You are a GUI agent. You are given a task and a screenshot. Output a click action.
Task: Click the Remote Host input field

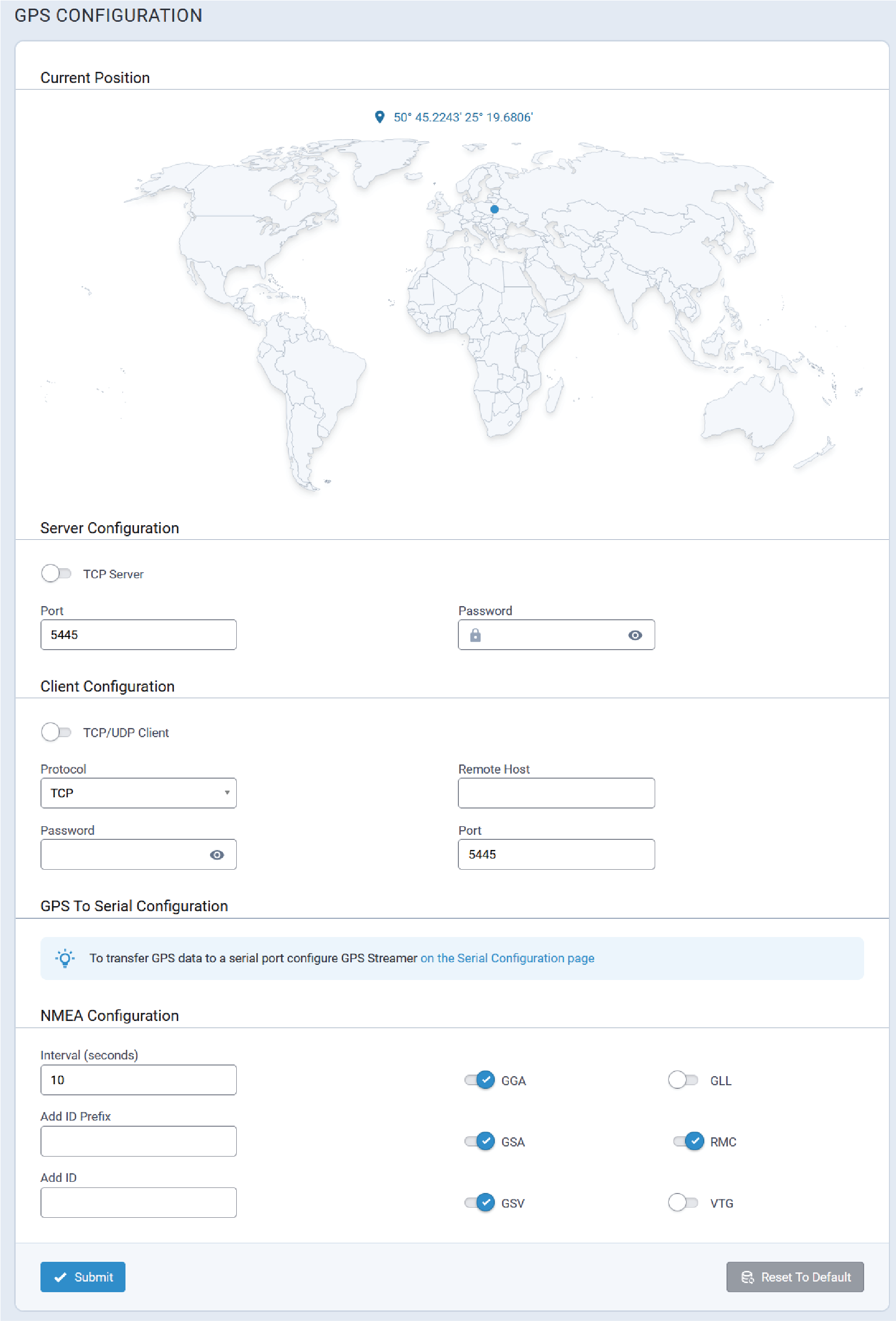[556, 793]
